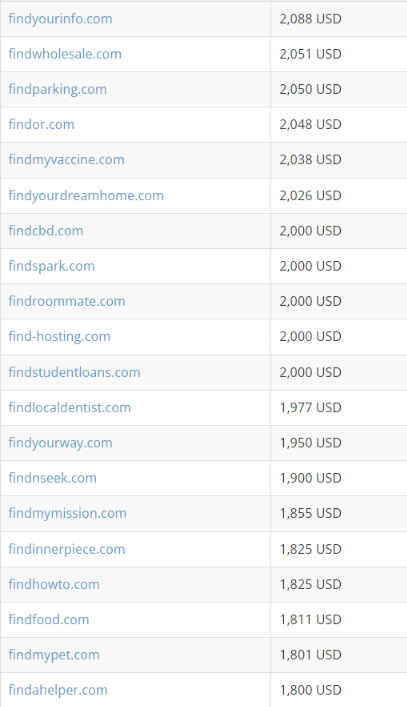Screen dimensions: 407x707
Task: Click the findinnerpiece.com link
Action: tap(67, 550)
